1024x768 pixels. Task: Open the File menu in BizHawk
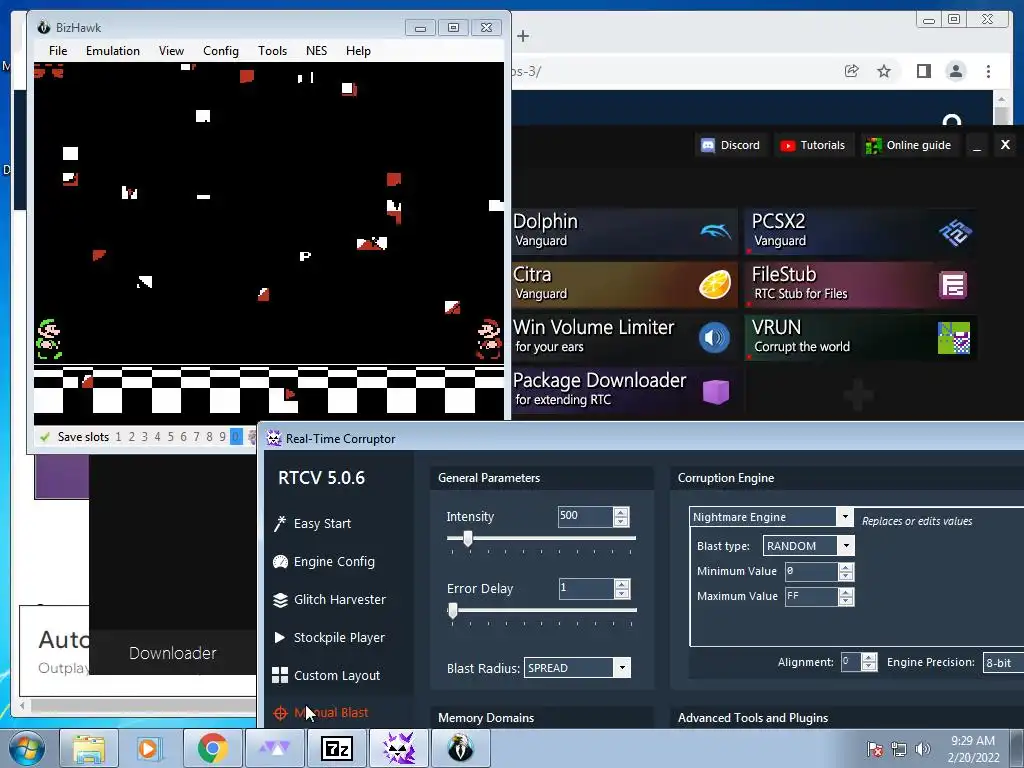pyautogui.click(x=57, y=51)
